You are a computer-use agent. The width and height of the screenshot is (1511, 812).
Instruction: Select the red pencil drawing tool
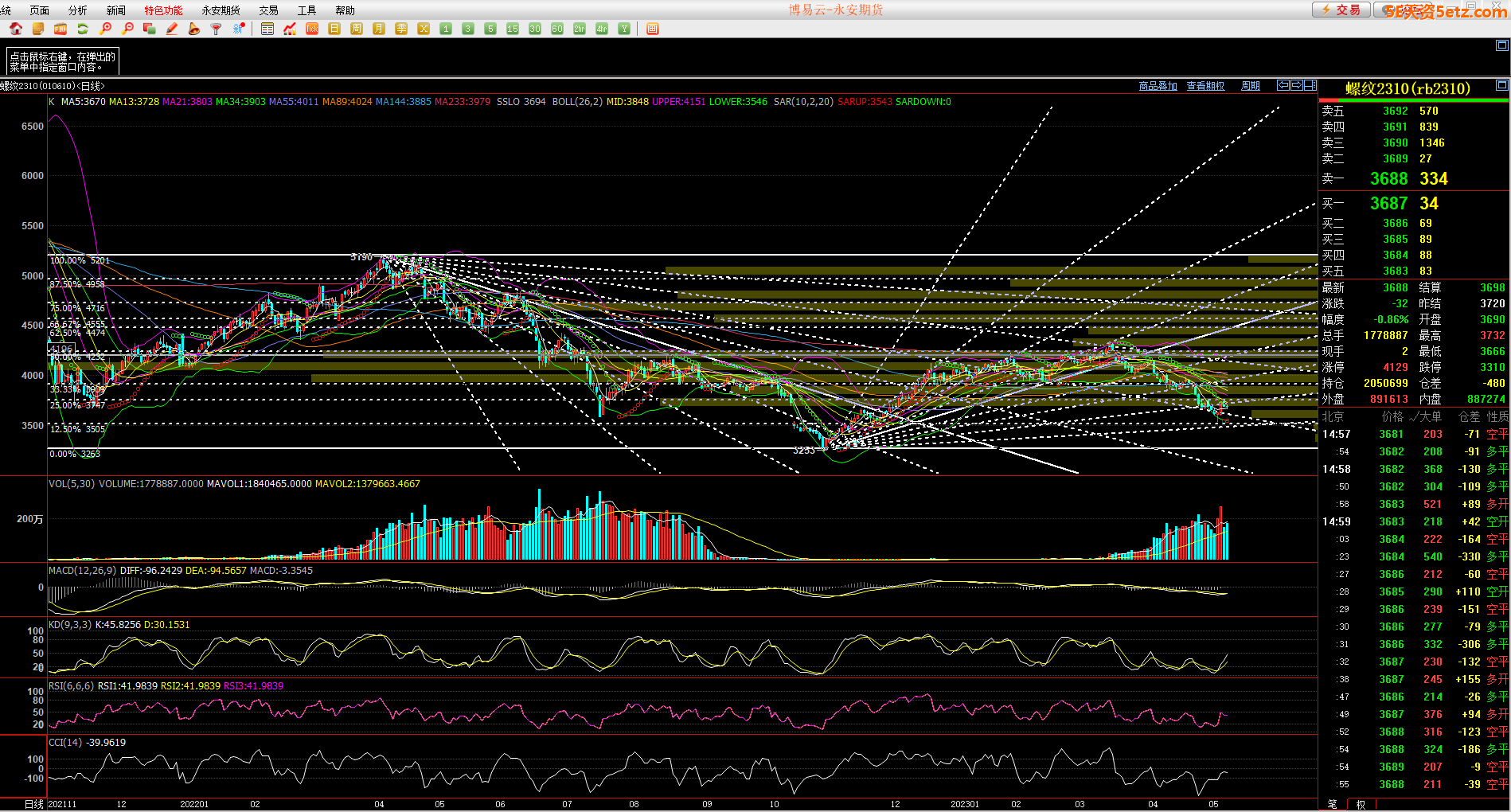[172, 29]
